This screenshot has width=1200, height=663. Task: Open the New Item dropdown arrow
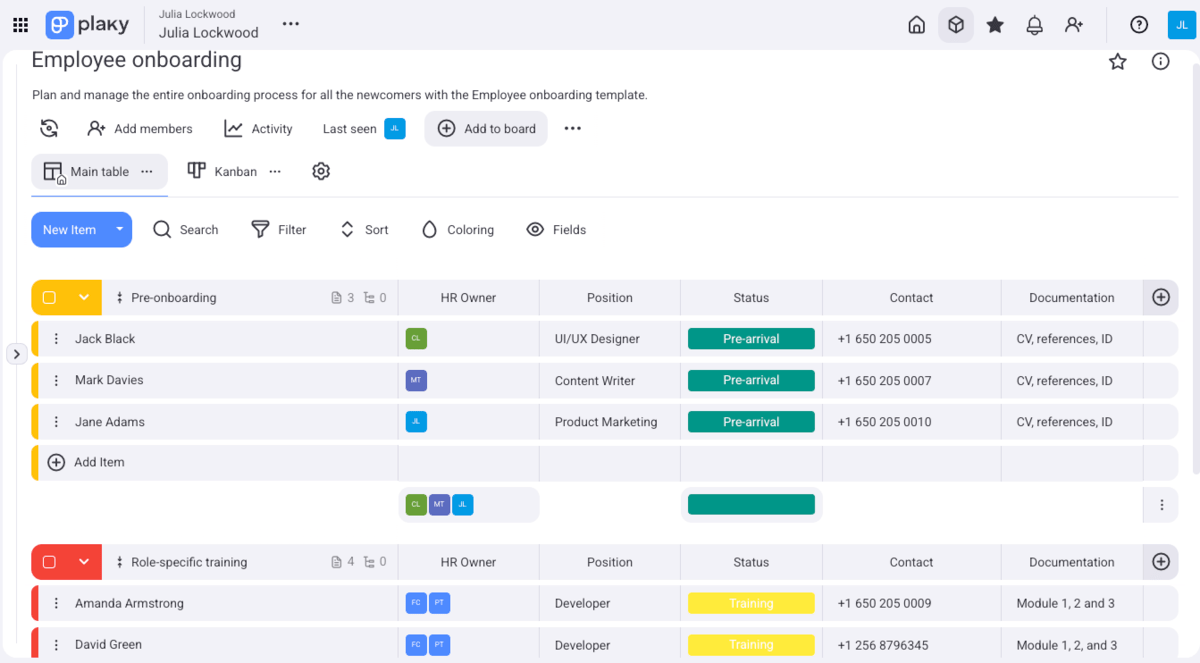pyautogui.click(x=120, y=229)
